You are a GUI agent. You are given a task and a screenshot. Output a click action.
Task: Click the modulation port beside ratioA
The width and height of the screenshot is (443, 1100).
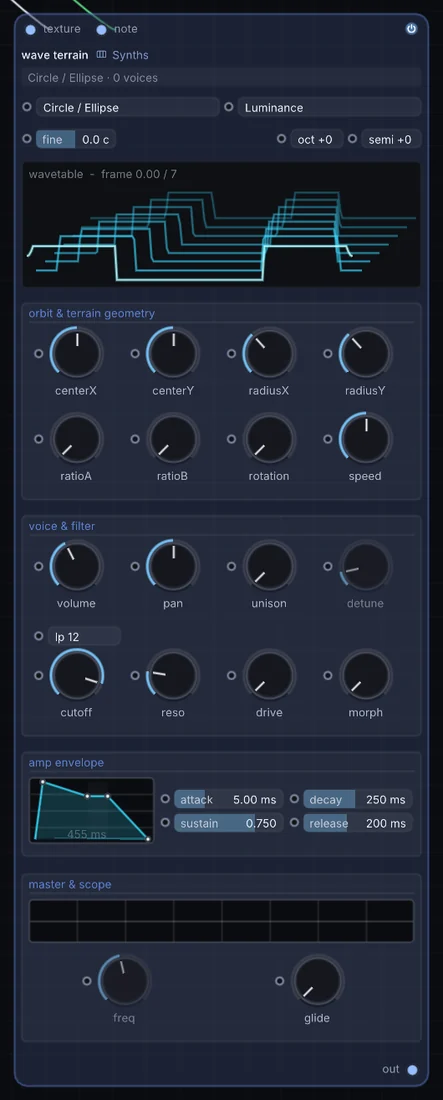(x=39, y=439)
